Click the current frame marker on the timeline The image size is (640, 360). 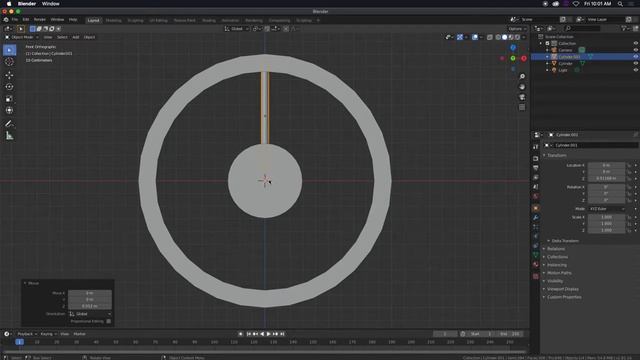click(19, 342)
